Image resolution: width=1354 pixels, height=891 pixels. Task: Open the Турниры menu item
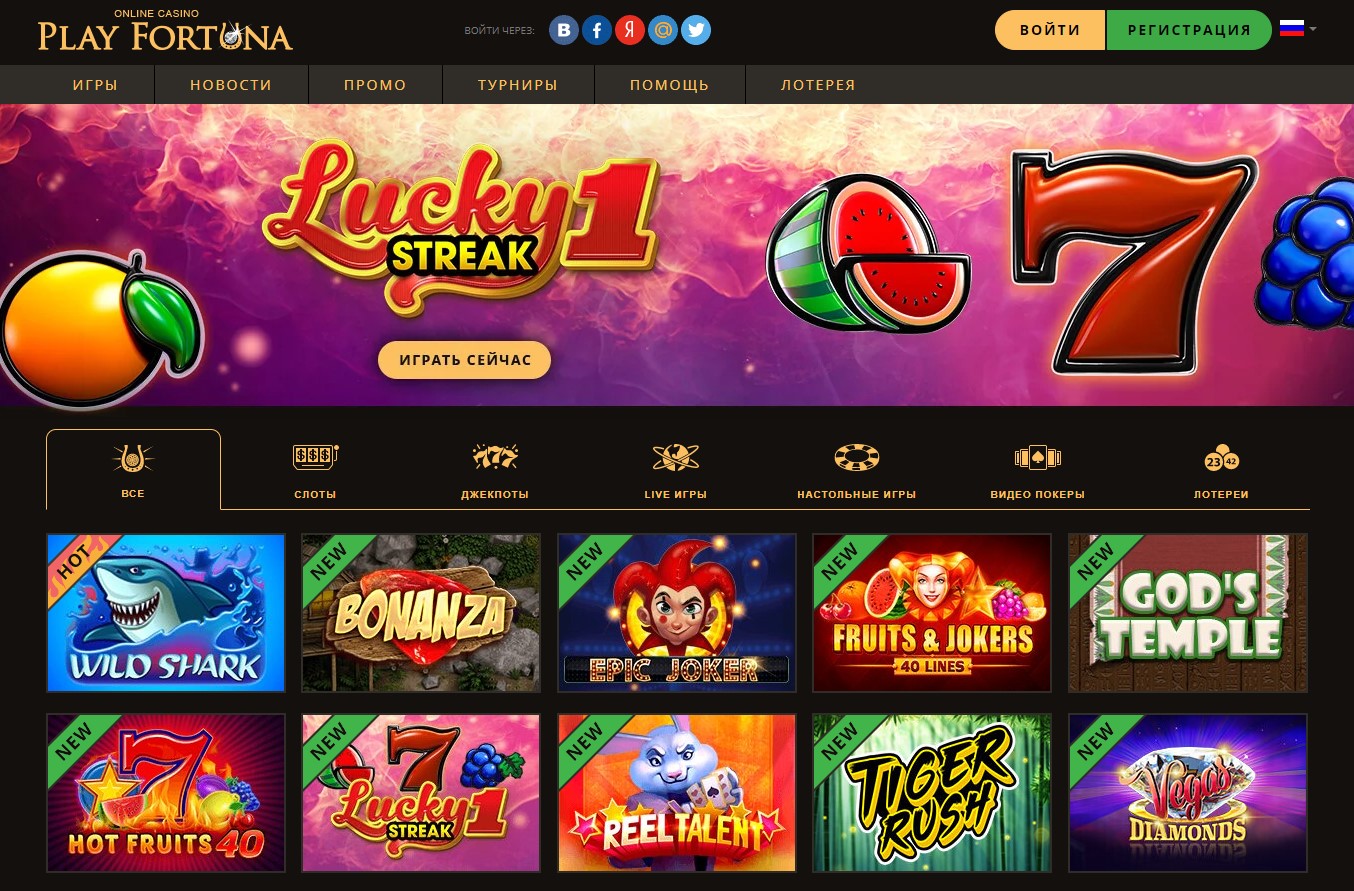518,85
